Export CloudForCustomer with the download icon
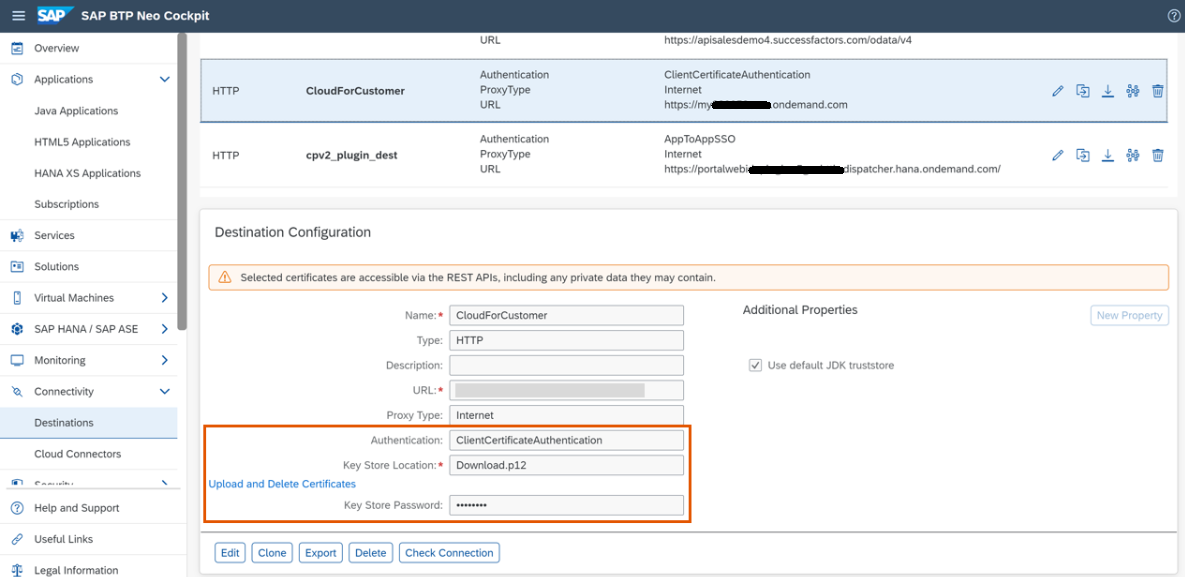1185x577 pixels. pyautogui.click(x=1108, y=91)
